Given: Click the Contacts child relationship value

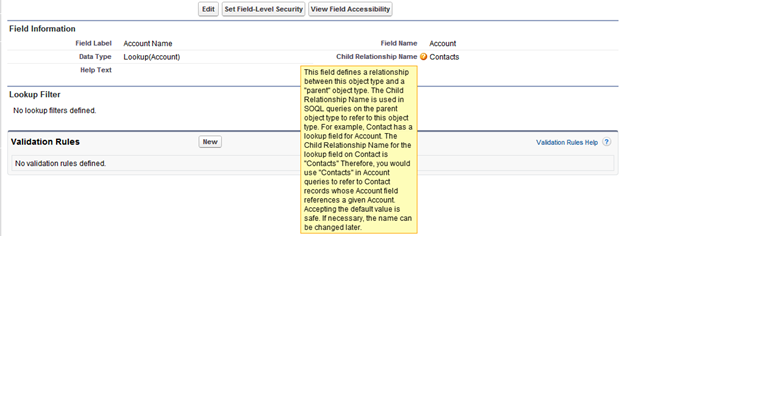Looking at the screenshot, I should coord(444,57).
